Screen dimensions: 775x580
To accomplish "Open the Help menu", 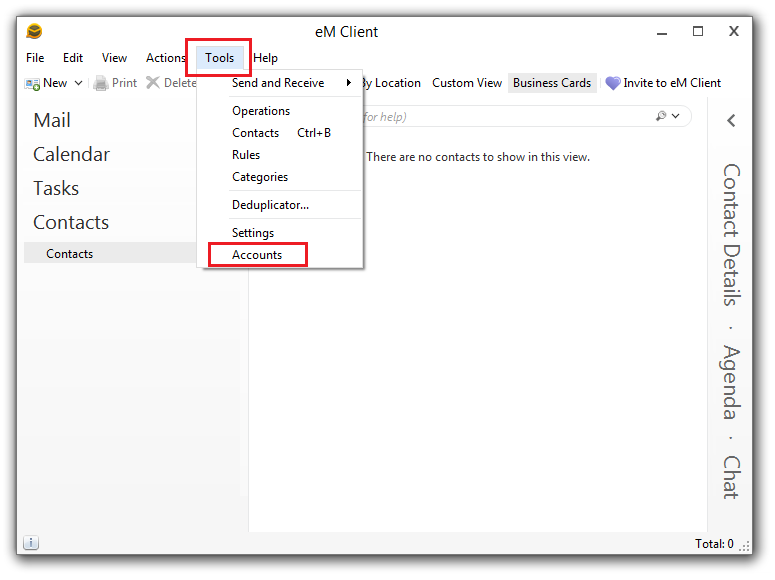I will (x=265, y=58).
